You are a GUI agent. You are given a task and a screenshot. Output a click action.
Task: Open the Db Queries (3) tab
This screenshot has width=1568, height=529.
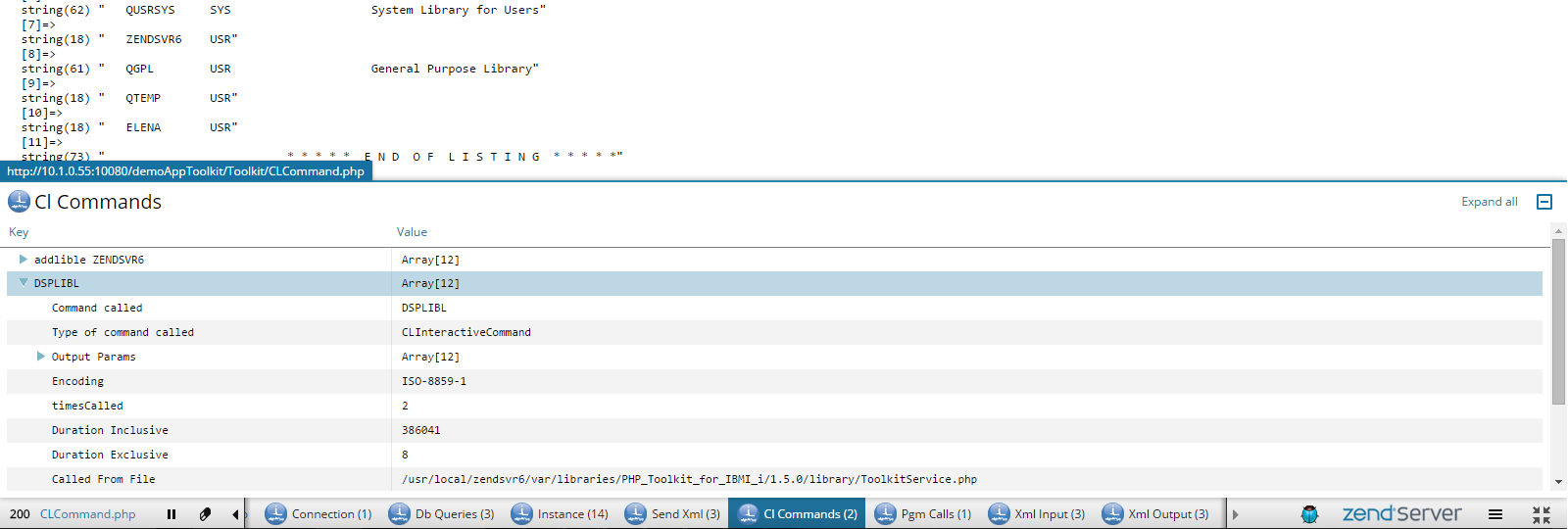441,514
